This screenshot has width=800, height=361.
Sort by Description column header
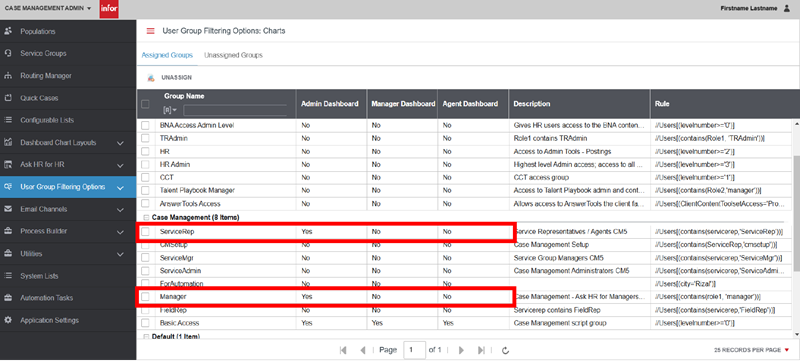click(532, 104)
